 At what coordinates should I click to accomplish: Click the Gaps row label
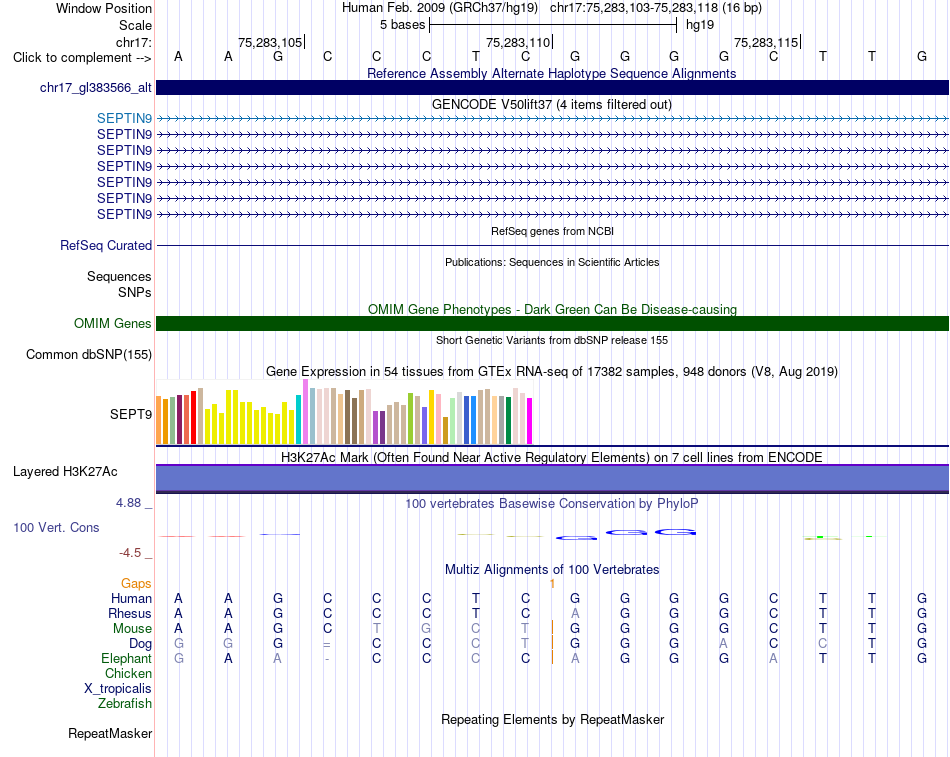136,584
